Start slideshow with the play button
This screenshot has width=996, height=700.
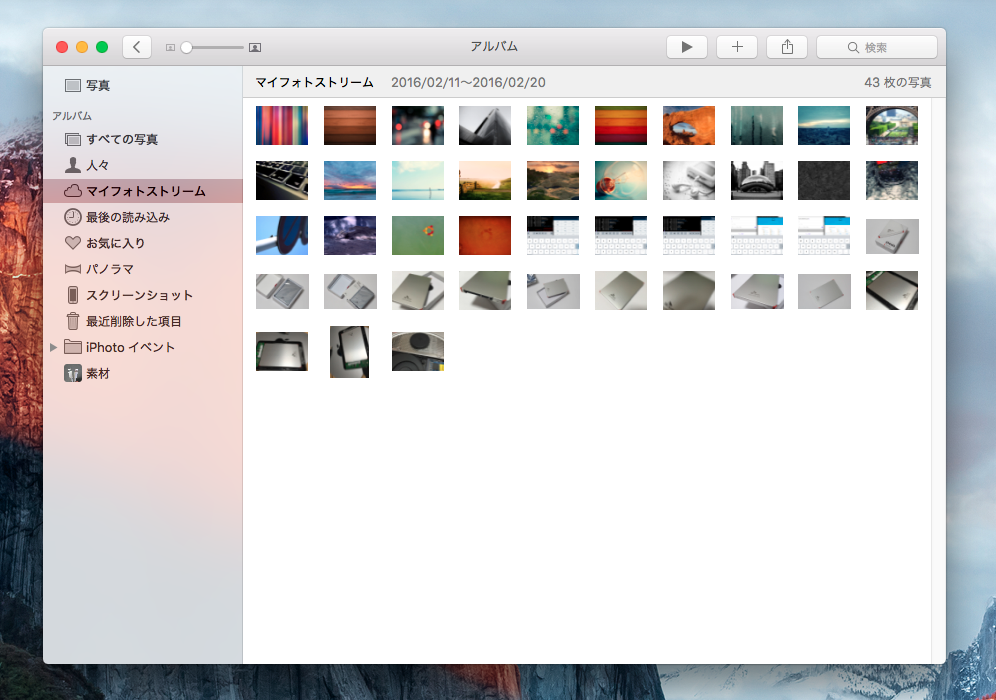(x=686, y=47)
